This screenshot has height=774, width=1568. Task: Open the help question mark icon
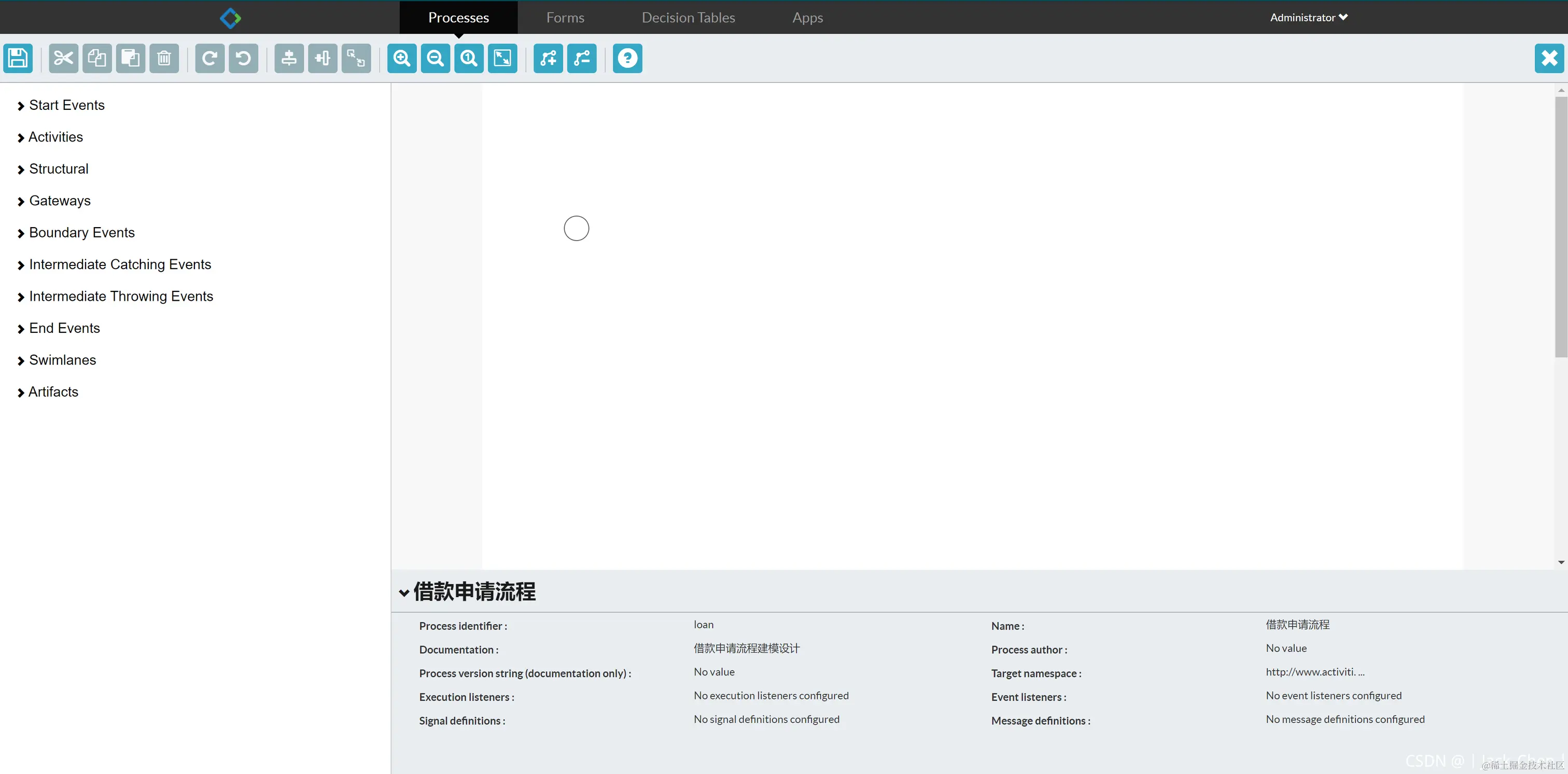pyautogui.click(x=627, y=59)
